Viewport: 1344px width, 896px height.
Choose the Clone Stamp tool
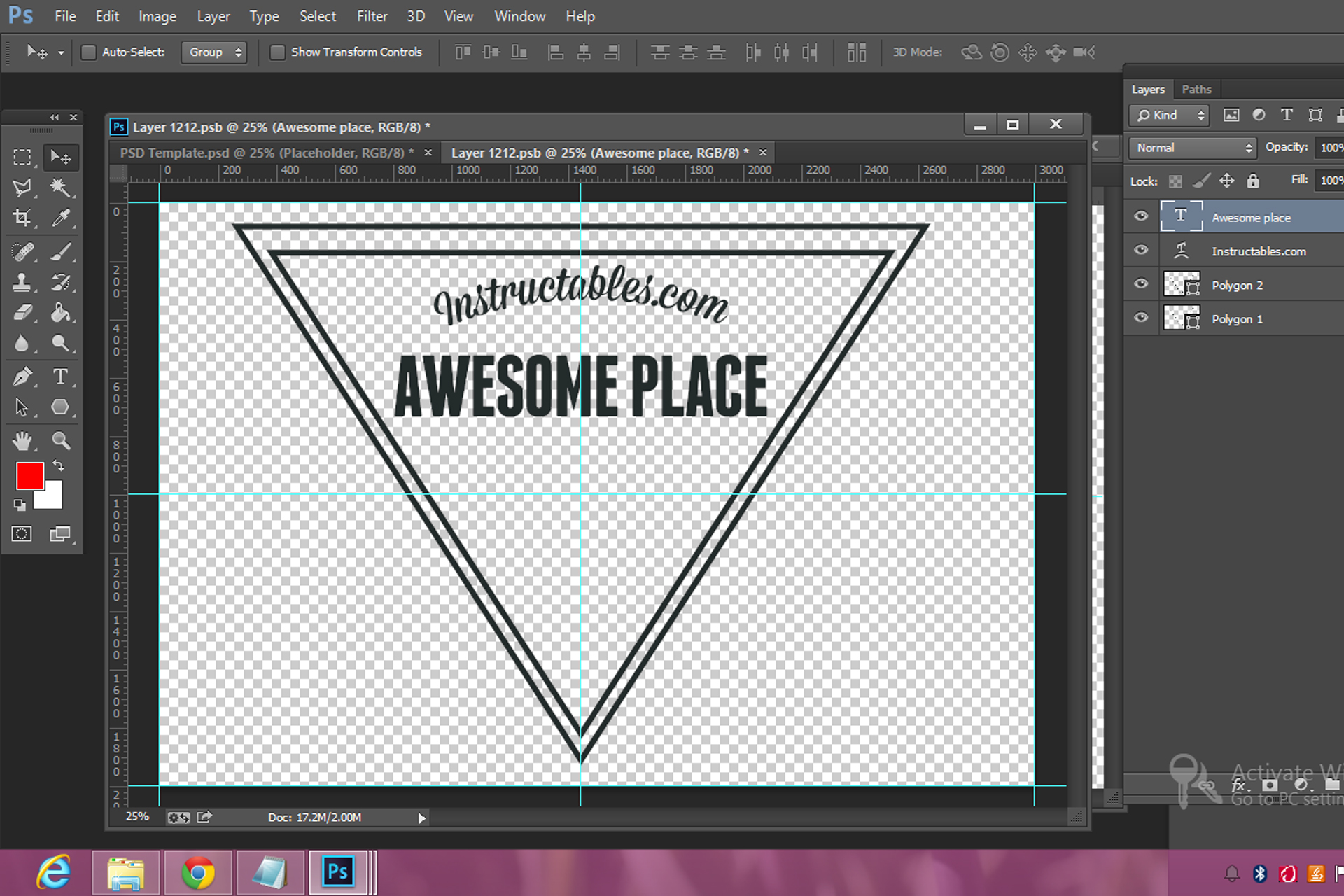click(x=22, y=282)
